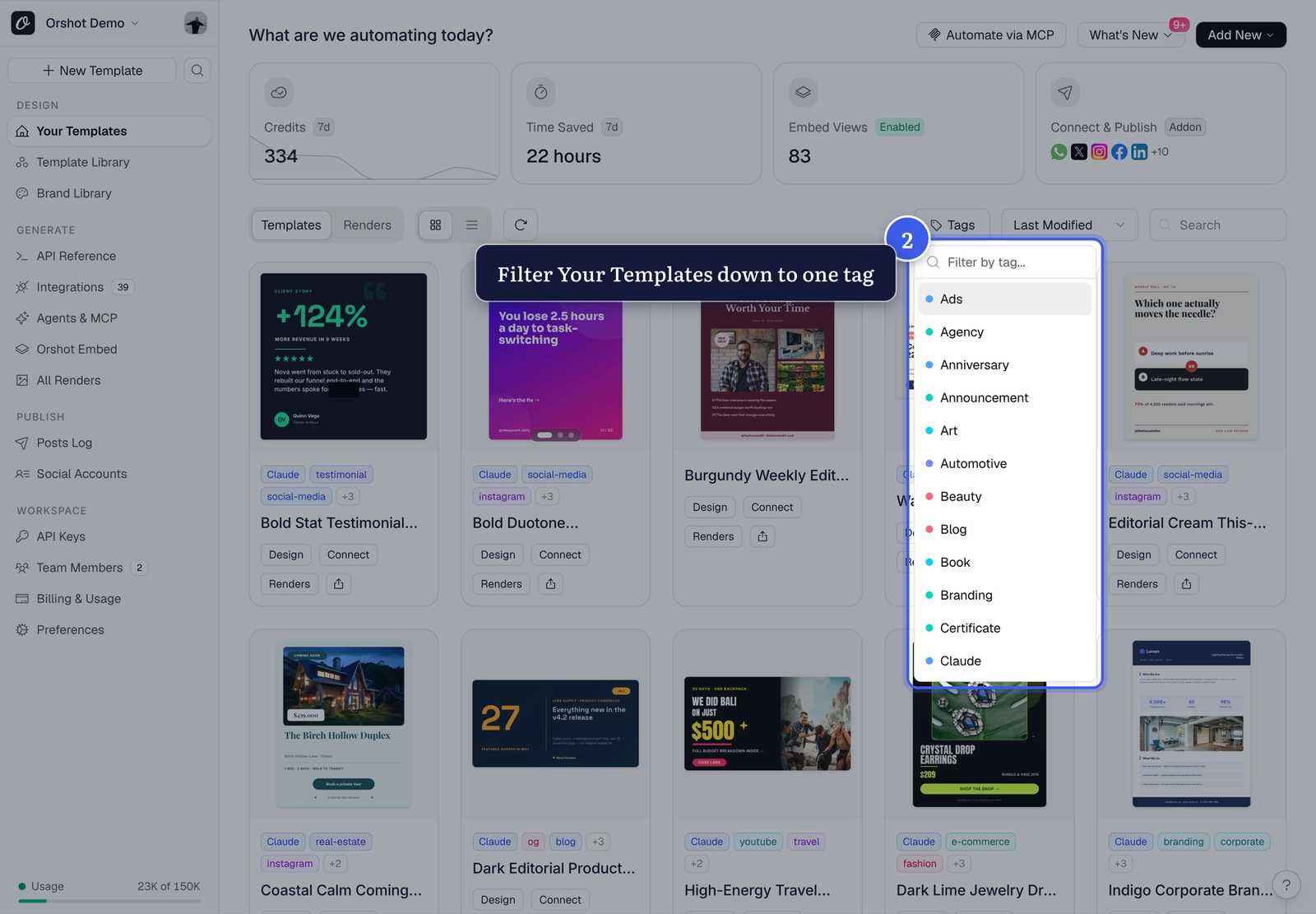Click the New Template button
1316x914 pixels.
coord(92,71)
